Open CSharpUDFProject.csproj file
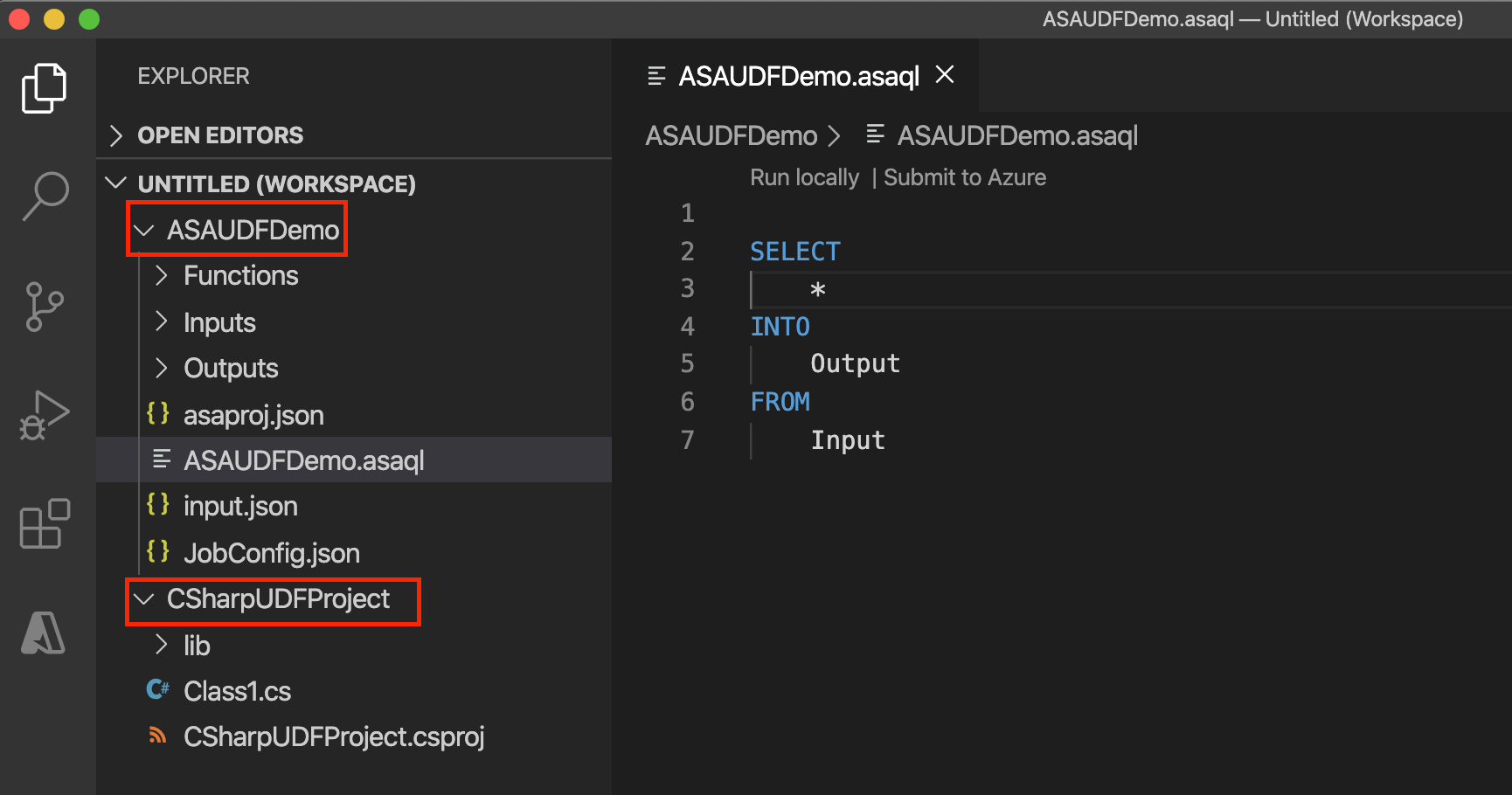The width and height of the screenshot is (1512, 795). point(335,736)
